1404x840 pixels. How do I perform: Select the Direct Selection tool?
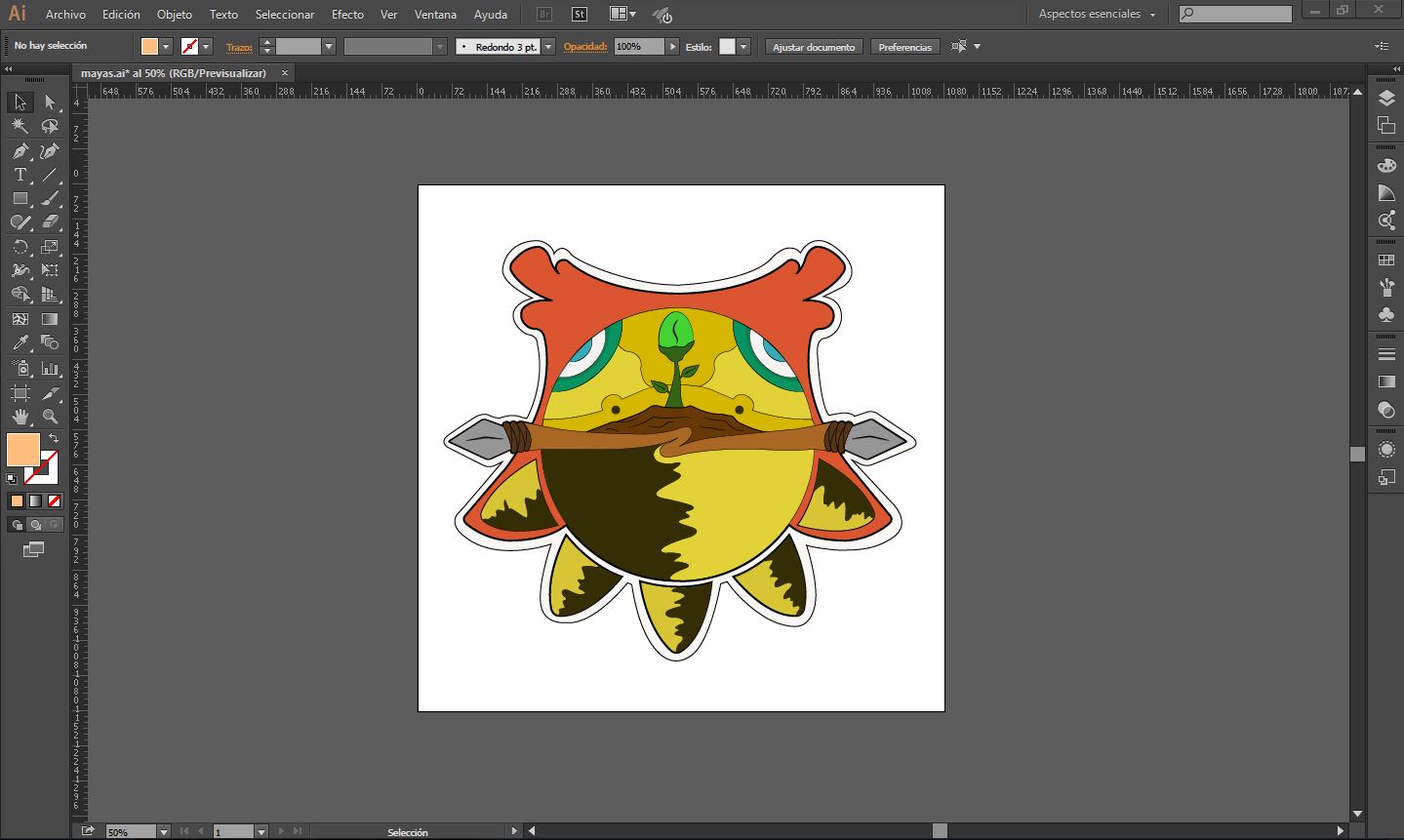(x=50, y=102)
